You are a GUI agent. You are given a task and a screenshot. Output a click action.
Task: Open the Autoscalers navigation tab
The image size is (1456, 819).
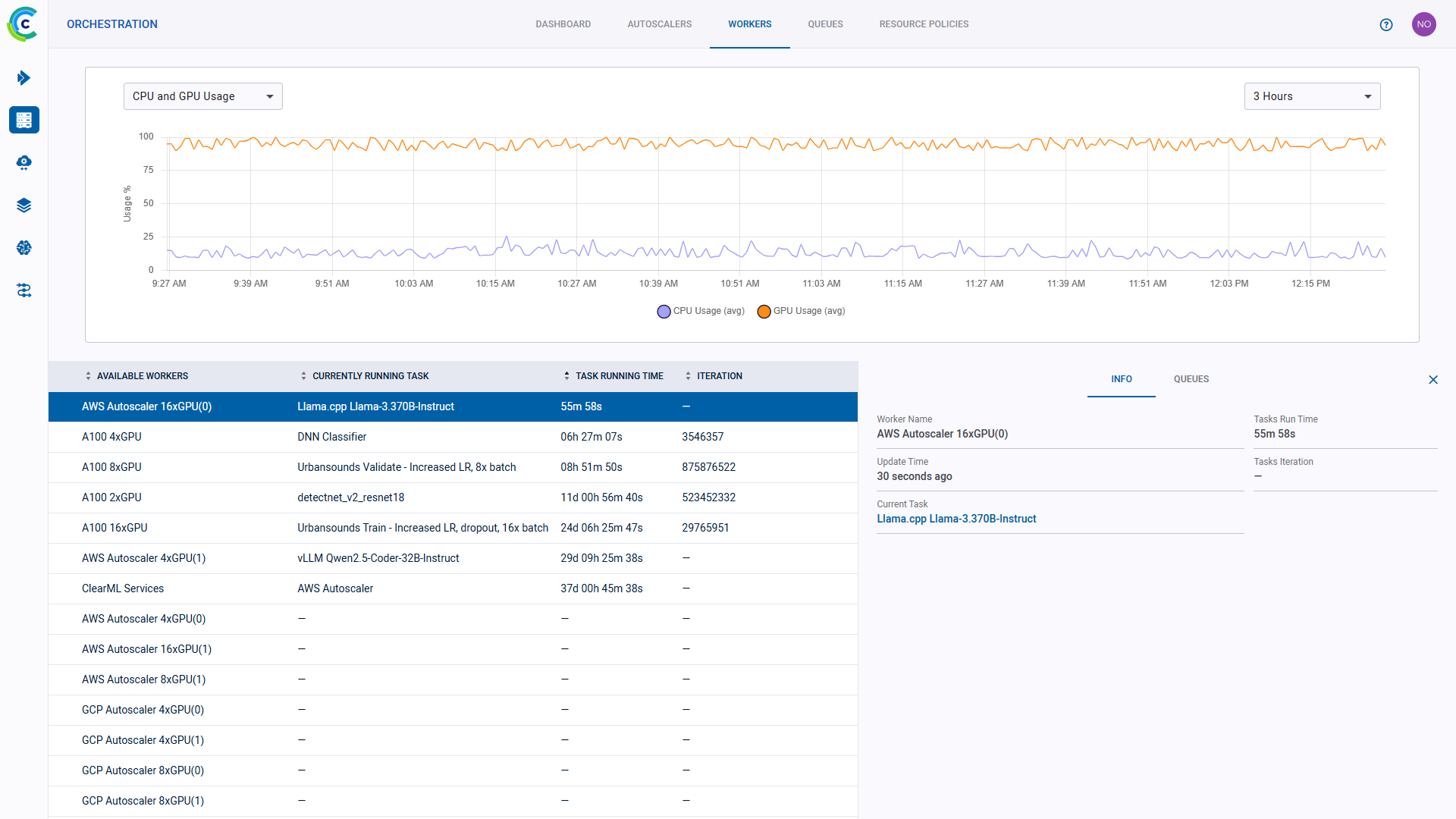[659, 24]
